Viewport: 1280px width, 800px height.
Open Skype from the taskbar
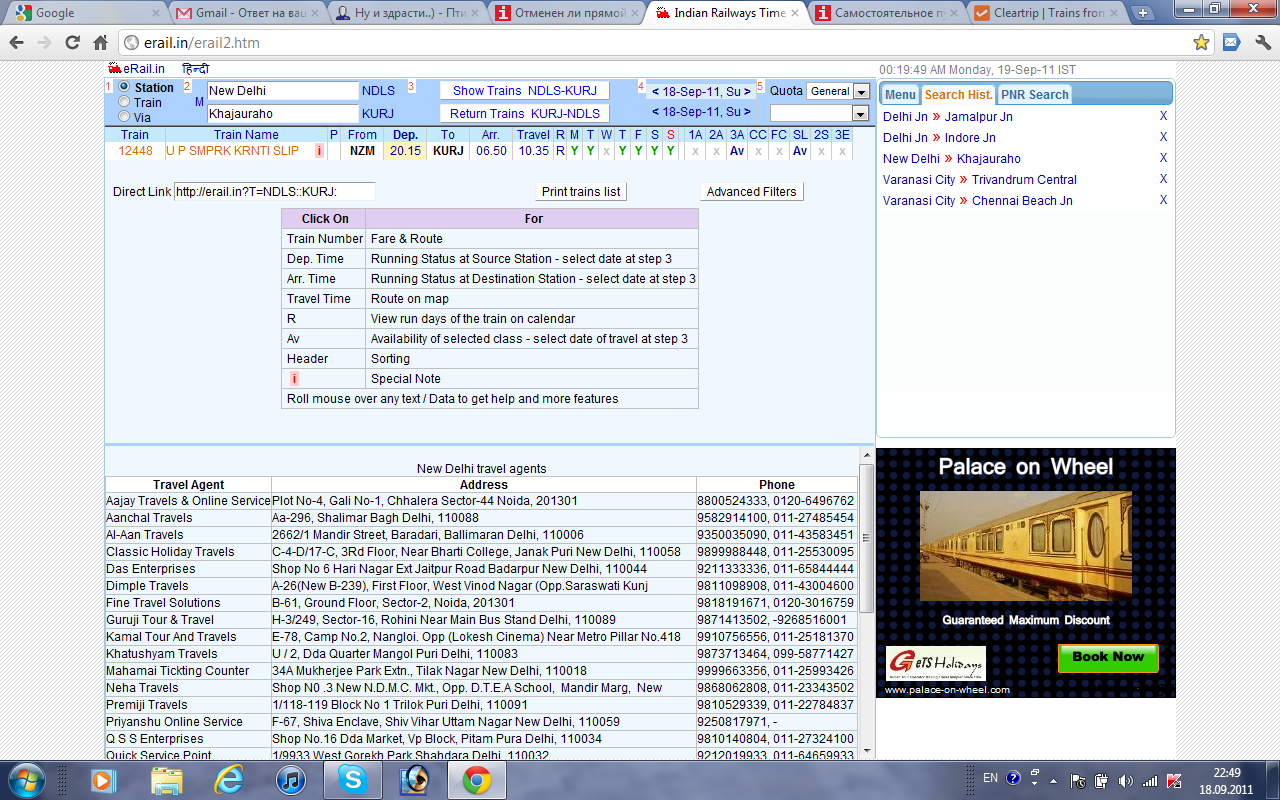[x=352, y=779]
